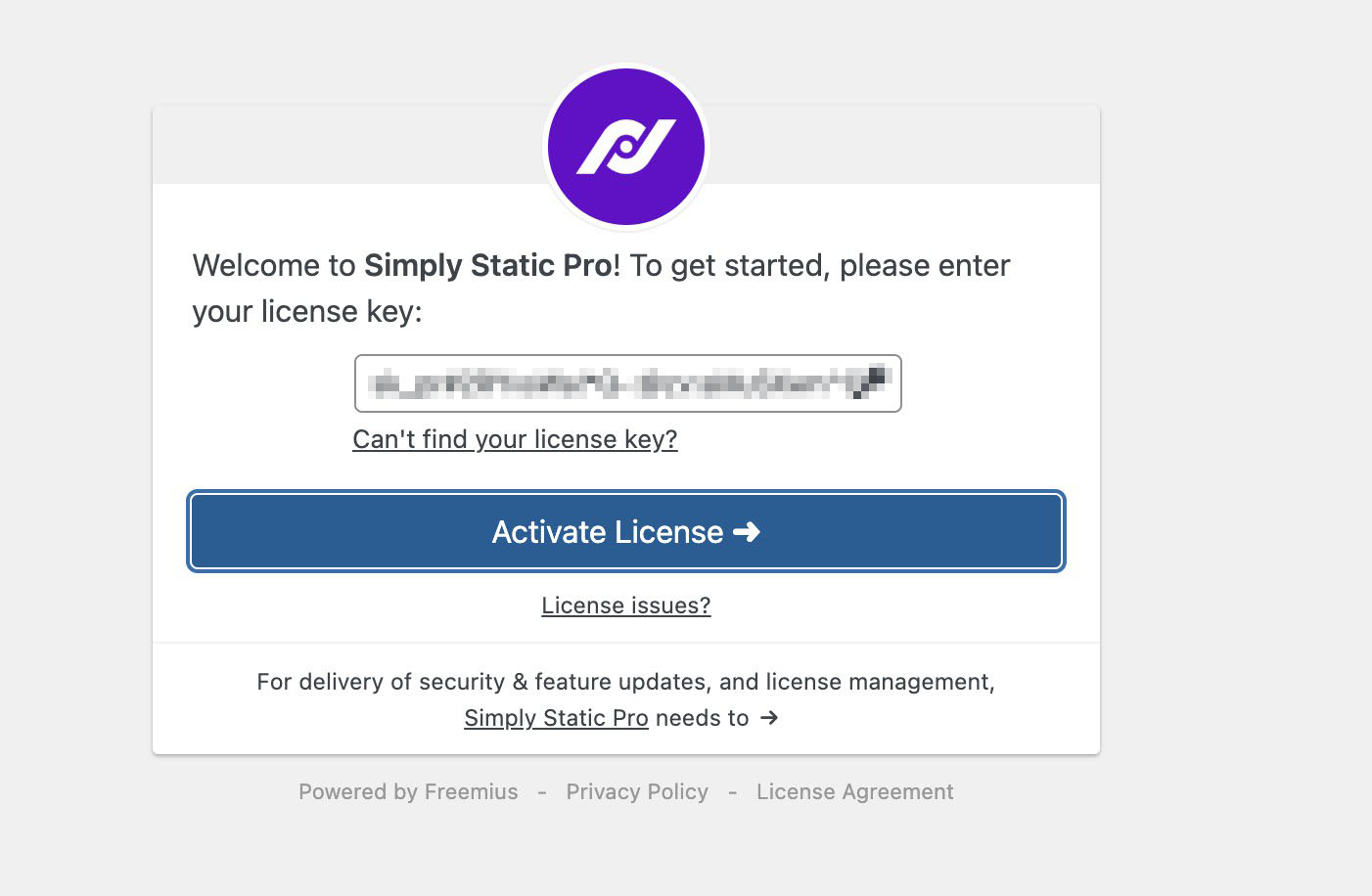Click bold "Simply Static Pro" in welcome message
This screenshot has height=896, width=1372.
click(x=488, y=265)
